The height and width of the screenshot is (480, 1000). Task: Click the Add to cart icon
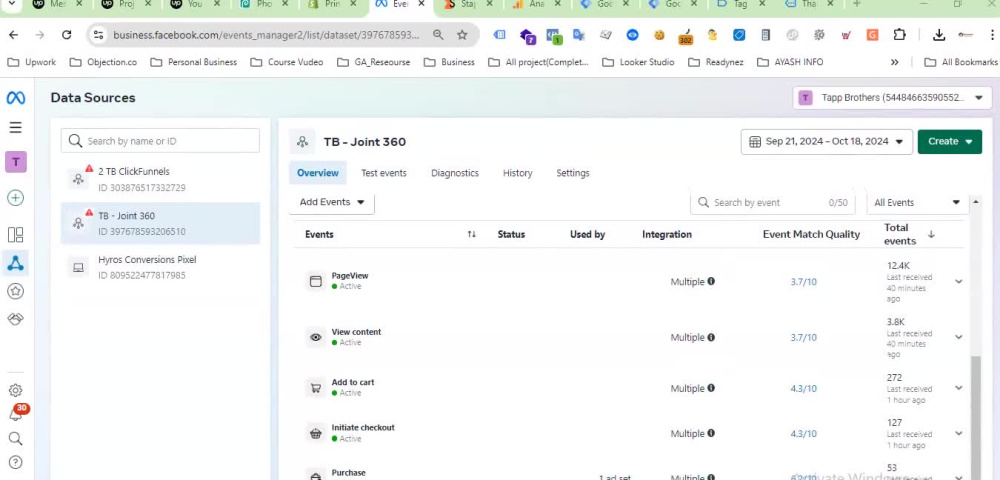click(x=316, y=388)
